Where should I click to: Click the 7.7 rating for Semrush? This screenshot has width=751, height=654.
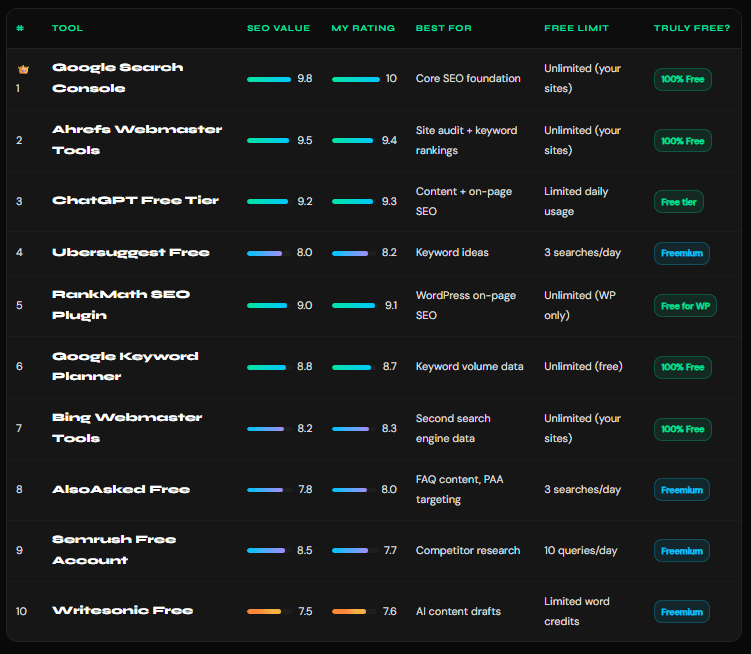click(390, 551)
